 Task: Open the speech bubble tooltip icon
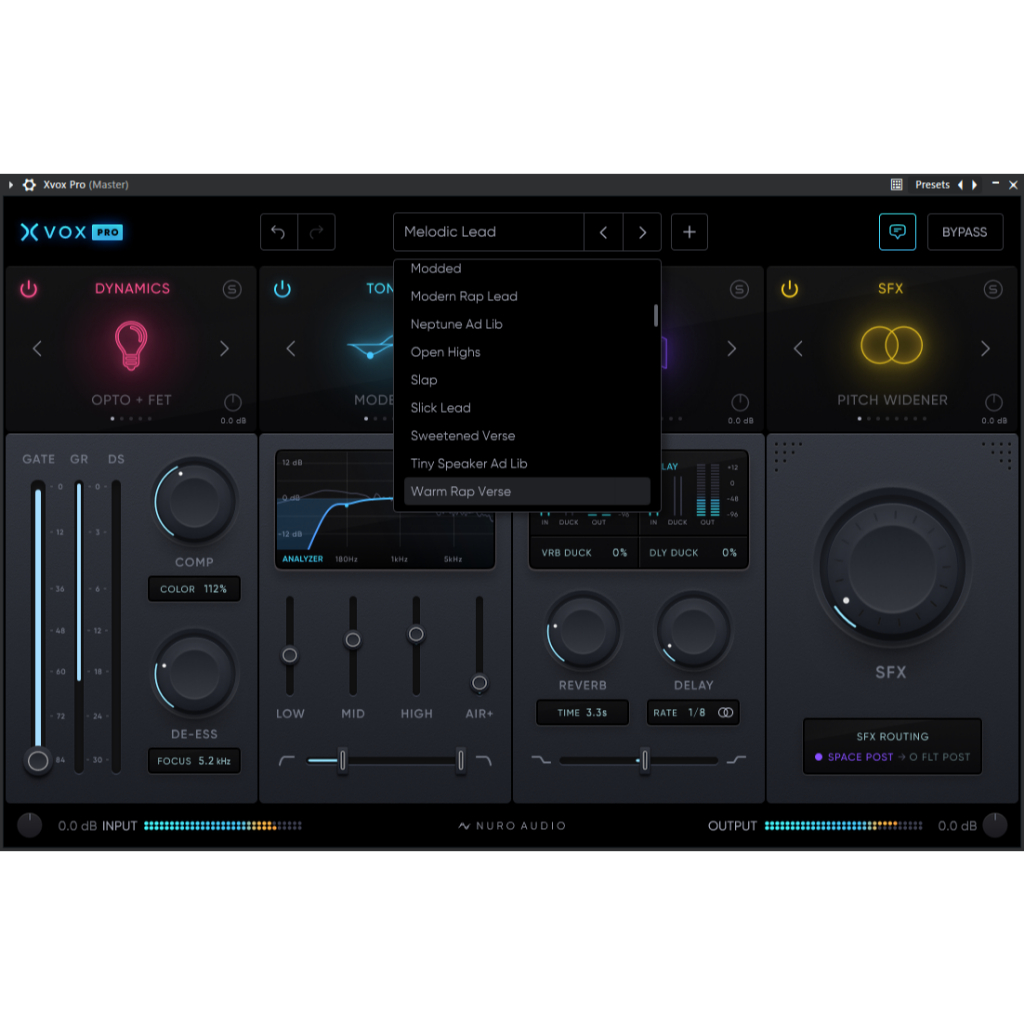click(x=897, y=232)
